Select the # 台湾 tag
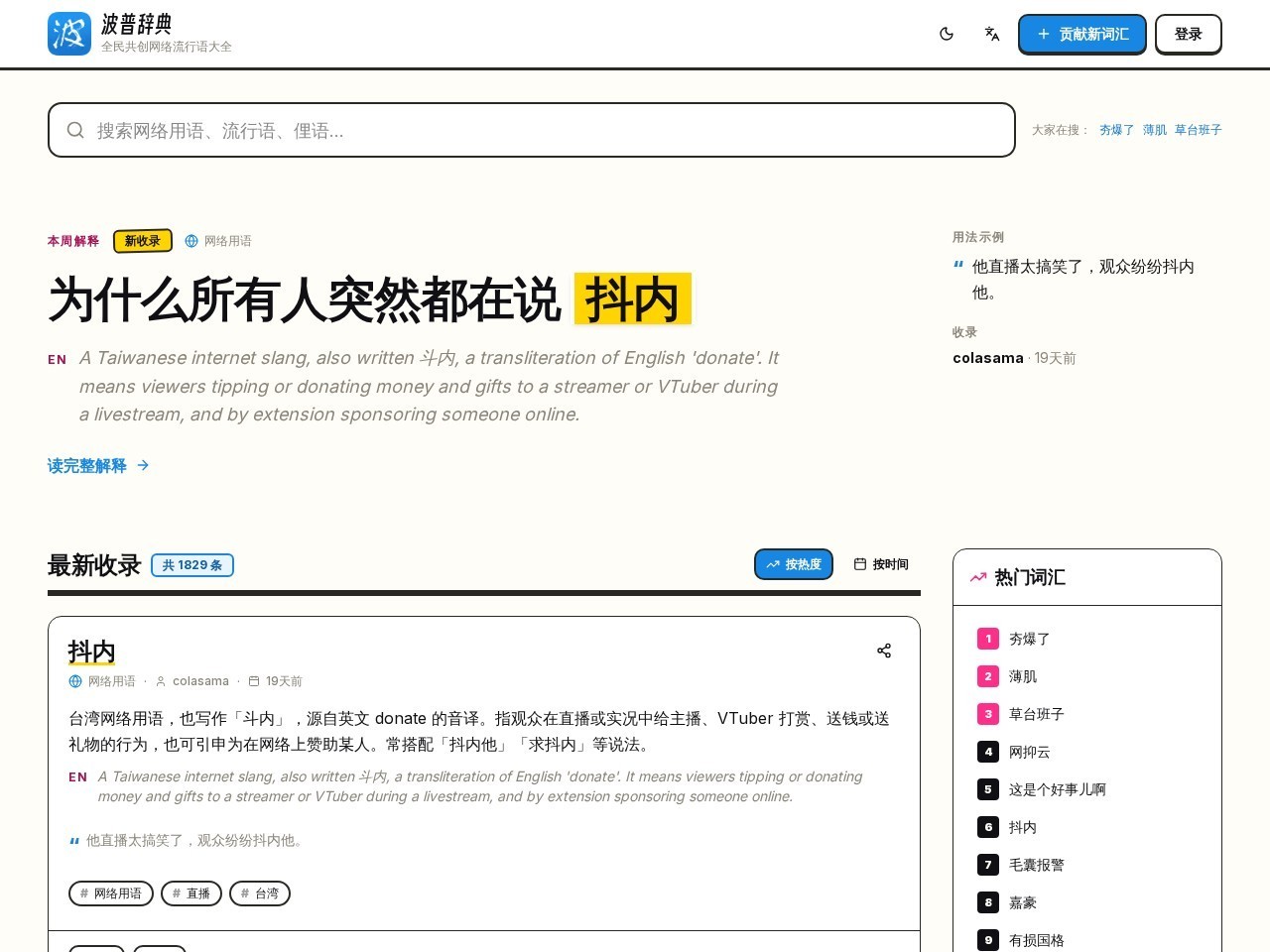 260,893
